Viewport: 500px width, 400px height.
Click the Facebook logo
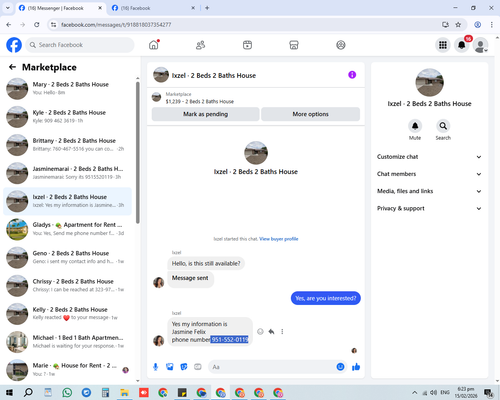click(14, 45)
